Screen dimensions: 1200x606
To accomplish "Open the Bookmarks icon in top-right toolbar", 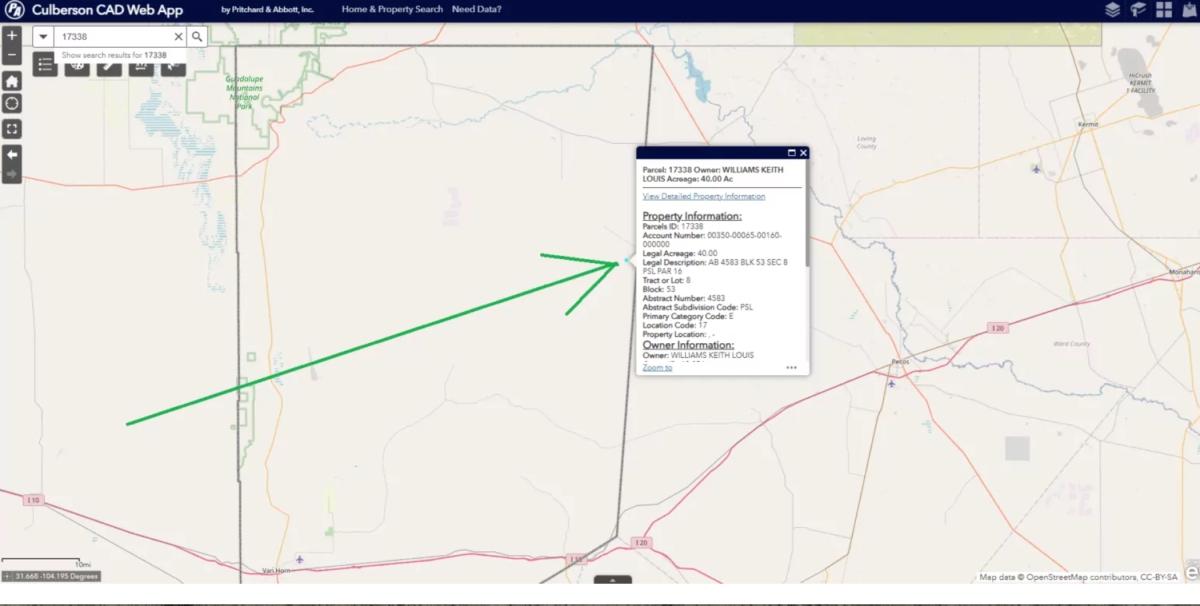I will (1137, 9).
